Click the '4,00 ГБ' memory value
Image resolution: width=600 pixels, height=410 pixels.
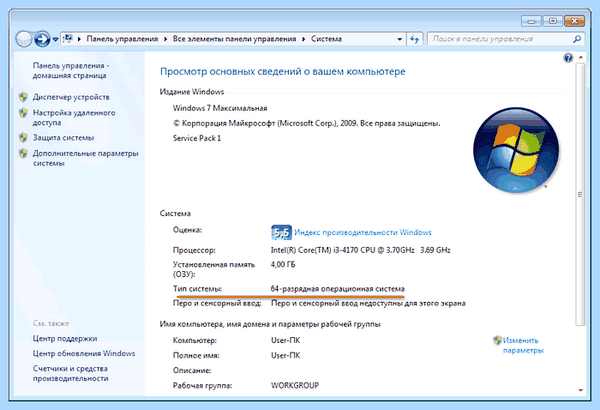click(283, 265)
